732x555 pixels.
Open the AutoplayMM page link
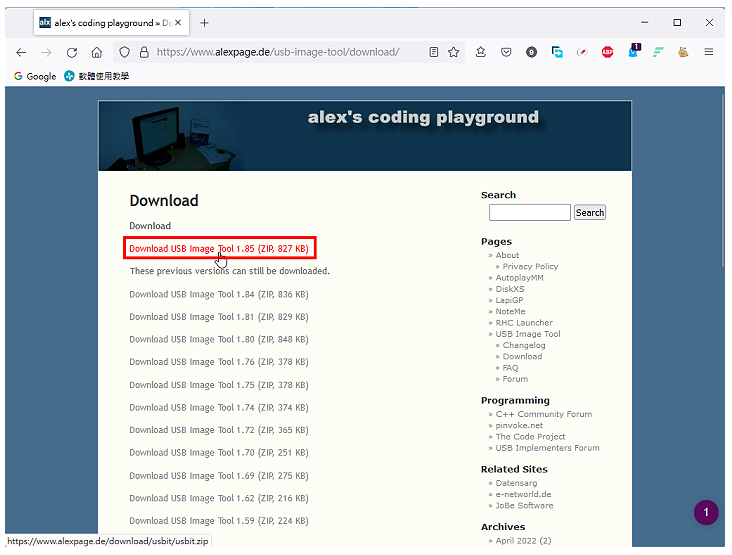tap(520, 278)
